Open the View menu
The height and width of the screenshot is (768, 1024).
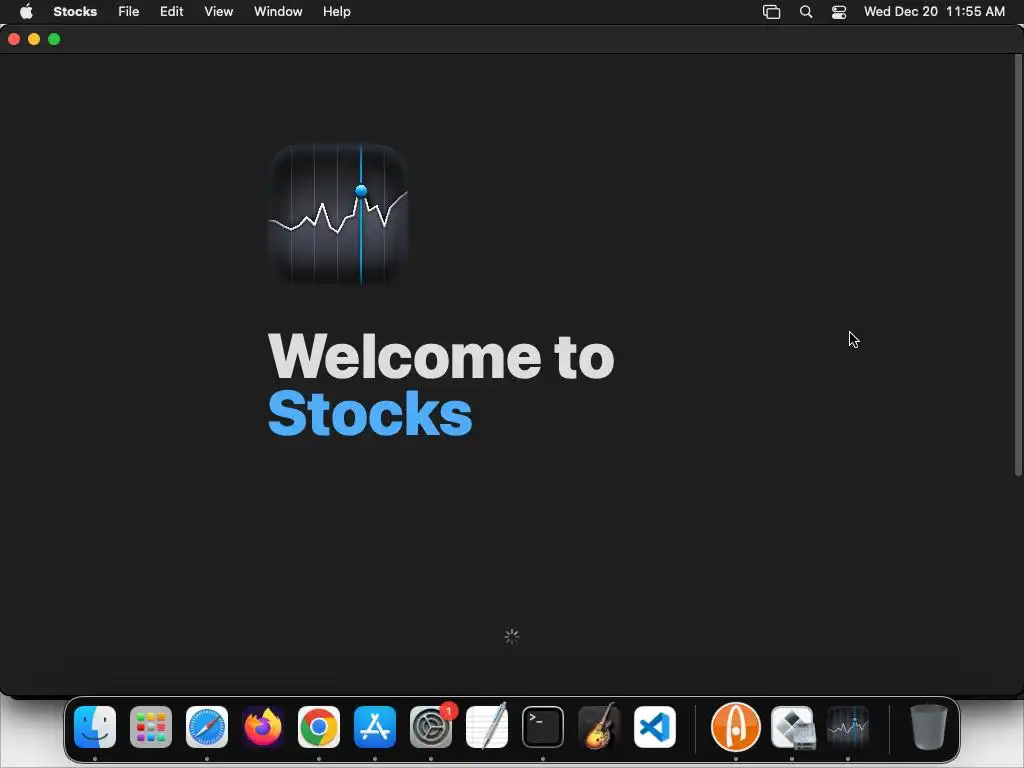[x=219, y=12]
